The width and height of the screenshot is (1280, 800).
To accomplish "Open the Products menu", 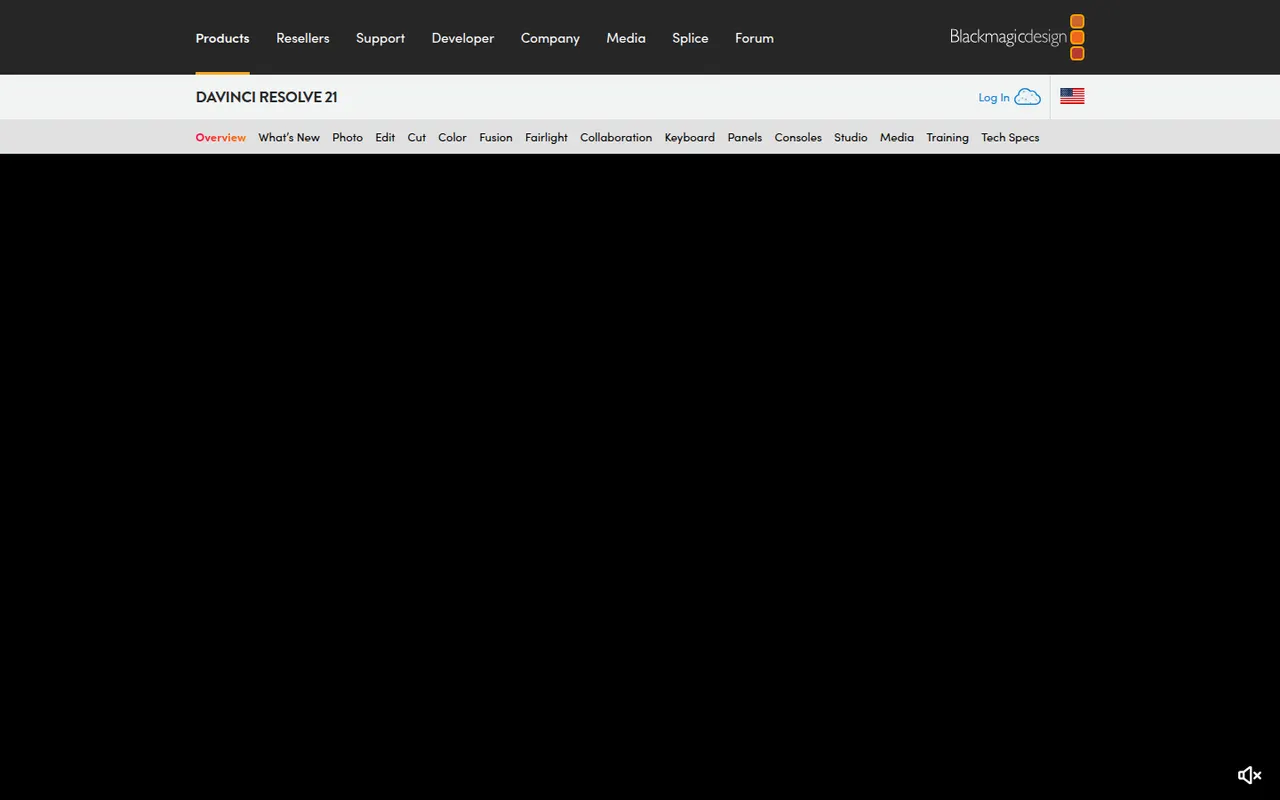I will (x=222, y=38).
